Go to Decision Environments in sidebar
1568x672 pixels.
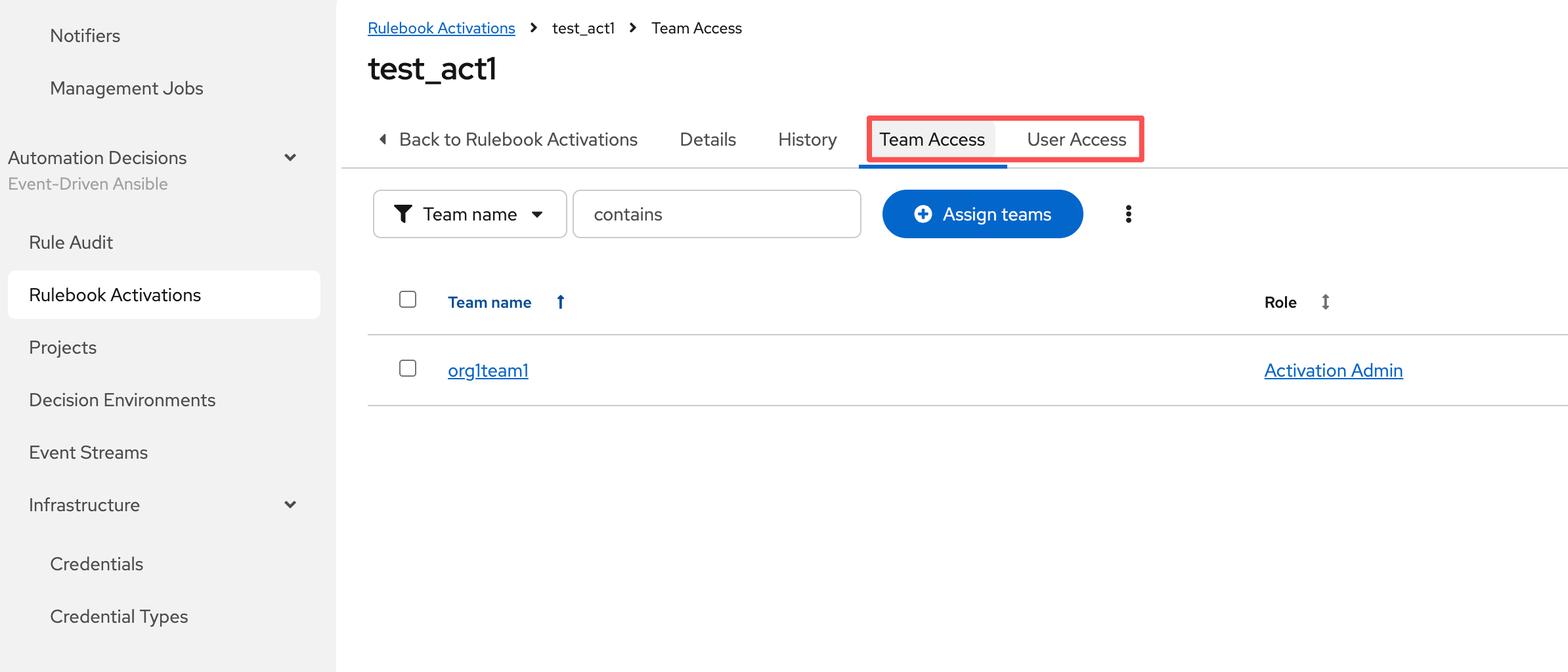(x=122, y=400)
